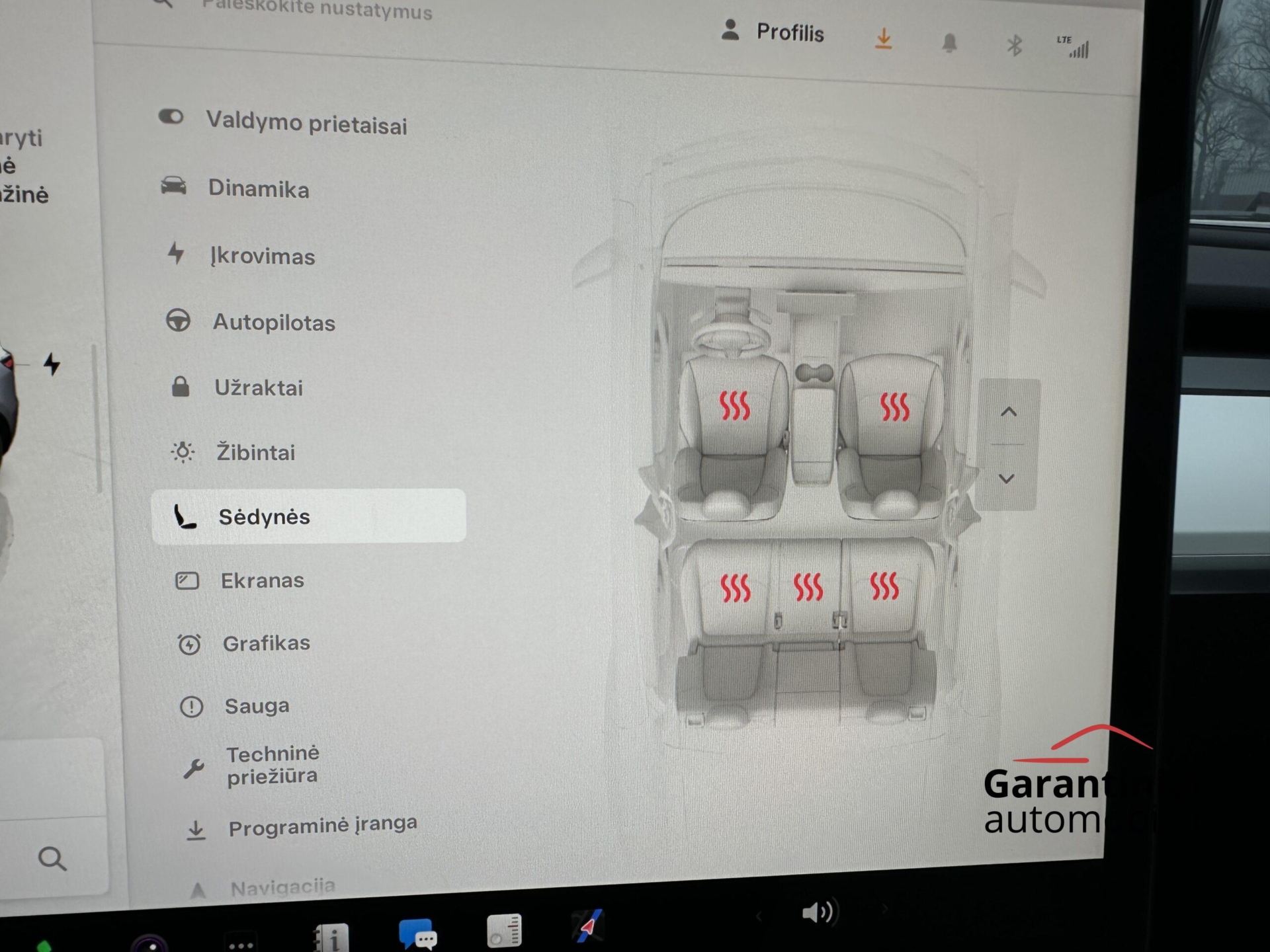The height and width of the screenshot is (952, 1270).
Task: Open the navigation map app icon
Action: 587,926
